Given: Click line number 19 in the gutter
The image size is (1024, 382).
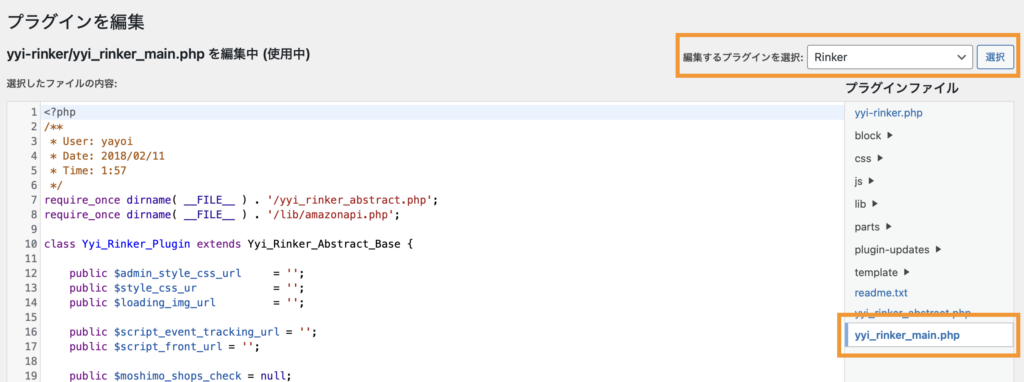Looking at the screenshot, I should click(x=31, y=375).
